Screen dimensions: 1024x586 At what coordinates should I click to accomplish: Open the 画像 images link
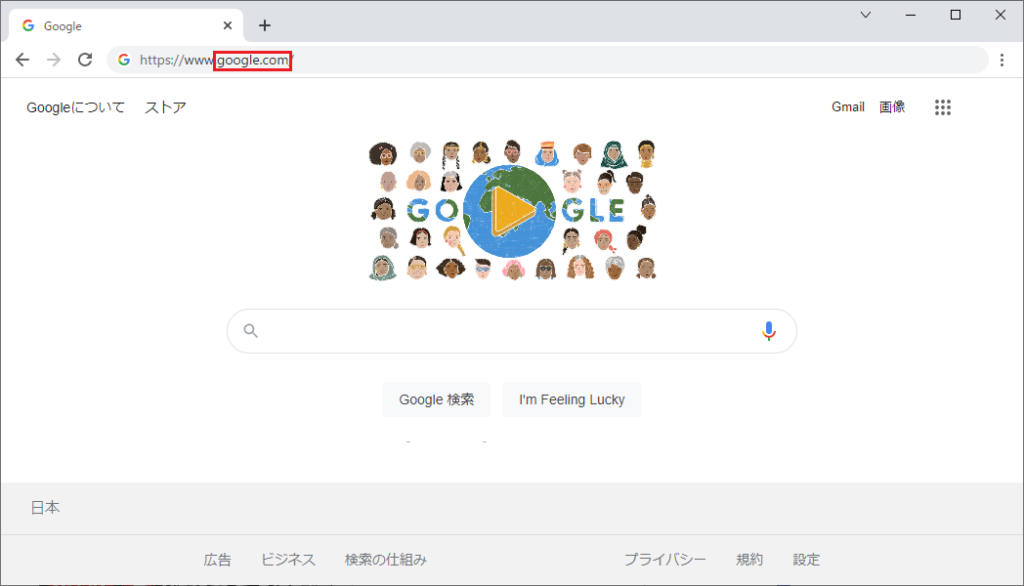[892, 107]
